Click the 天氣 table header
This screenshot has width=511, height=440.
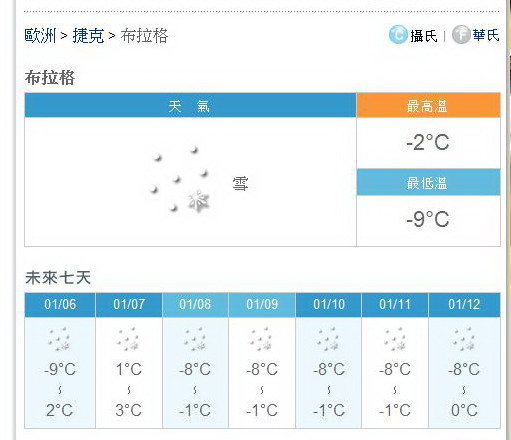190,105
